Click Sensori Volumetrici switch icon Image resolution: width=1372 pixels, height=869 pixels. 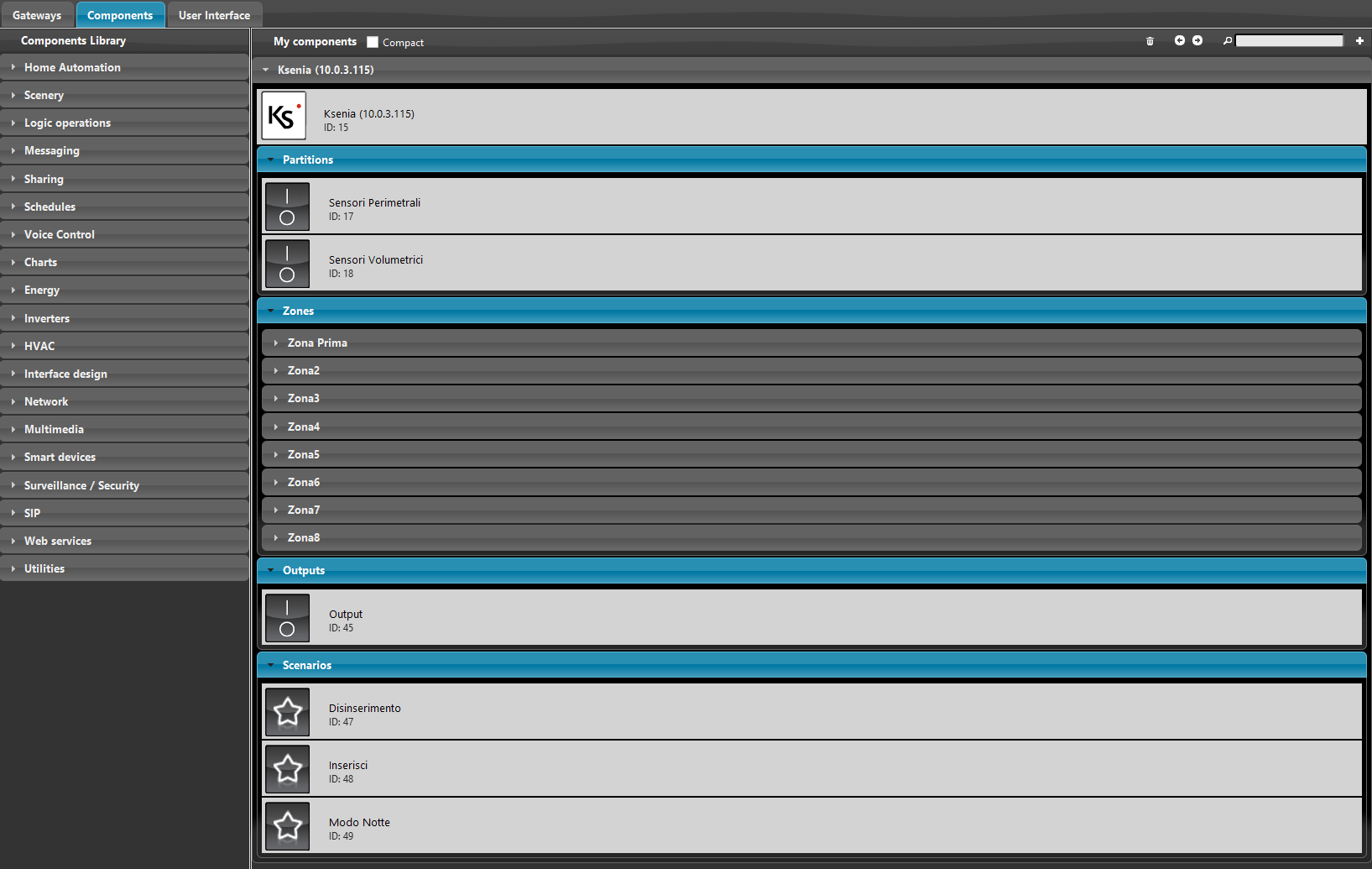[287, 264]
